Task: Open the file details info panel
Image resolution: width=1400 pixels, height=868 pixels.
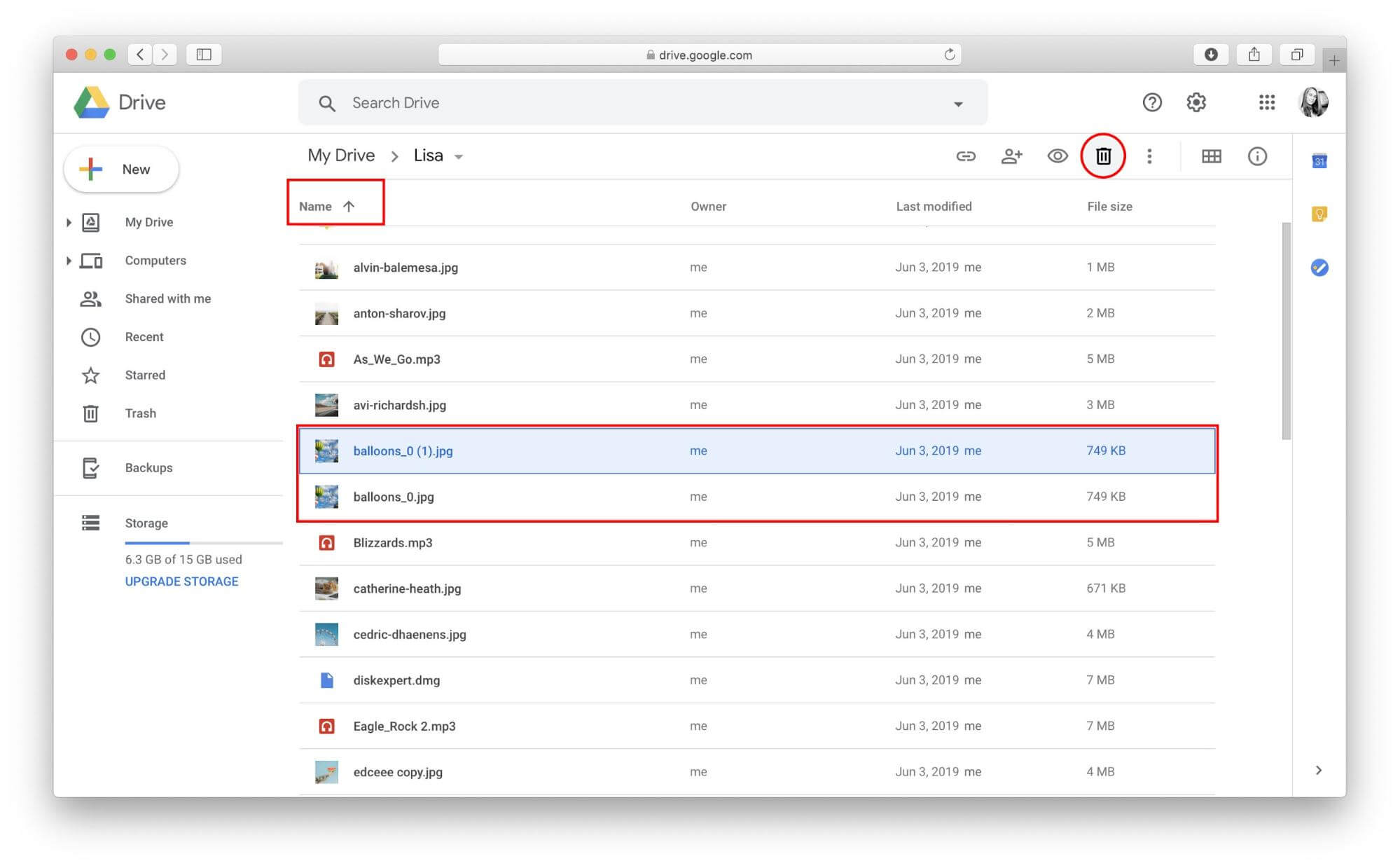Action: (x=1257, y=156)
